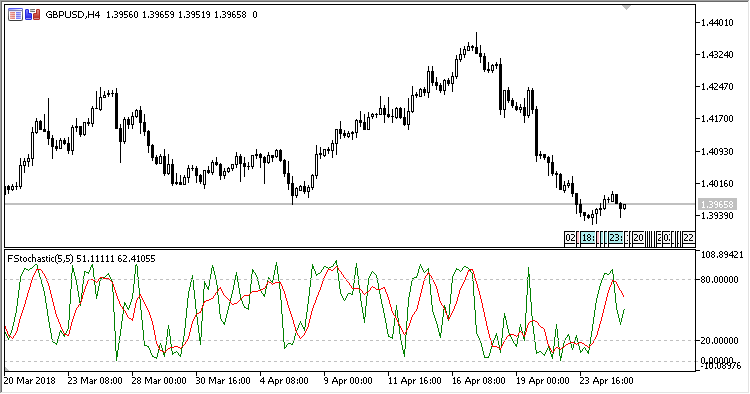Click the 1.40160 price scale value
Image resolution: width=750 pixels, height=394 pixels.
coord(717,184)
